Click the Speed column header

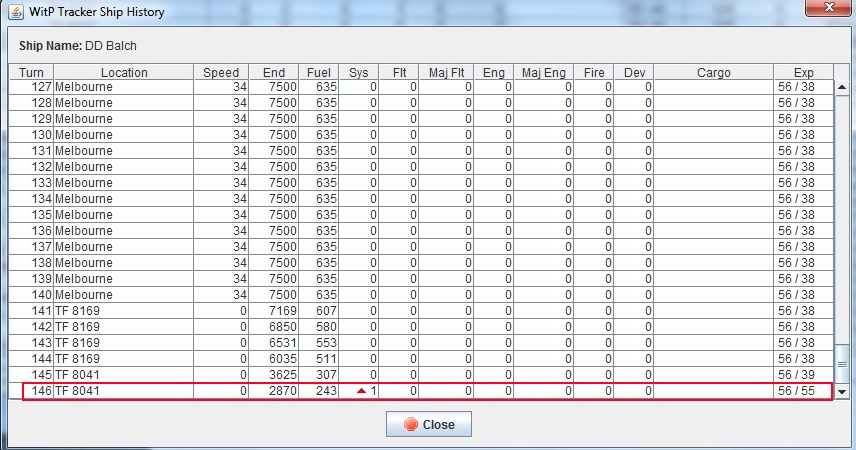[221, 72]
